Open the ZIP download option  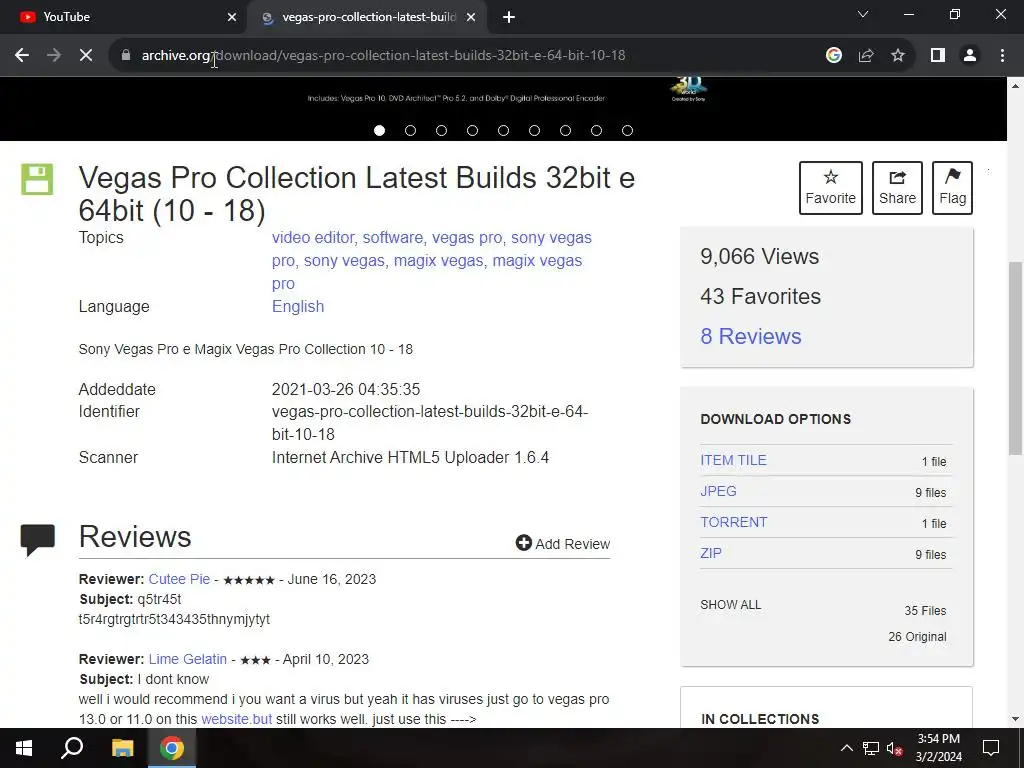click(x=711, y=553)
